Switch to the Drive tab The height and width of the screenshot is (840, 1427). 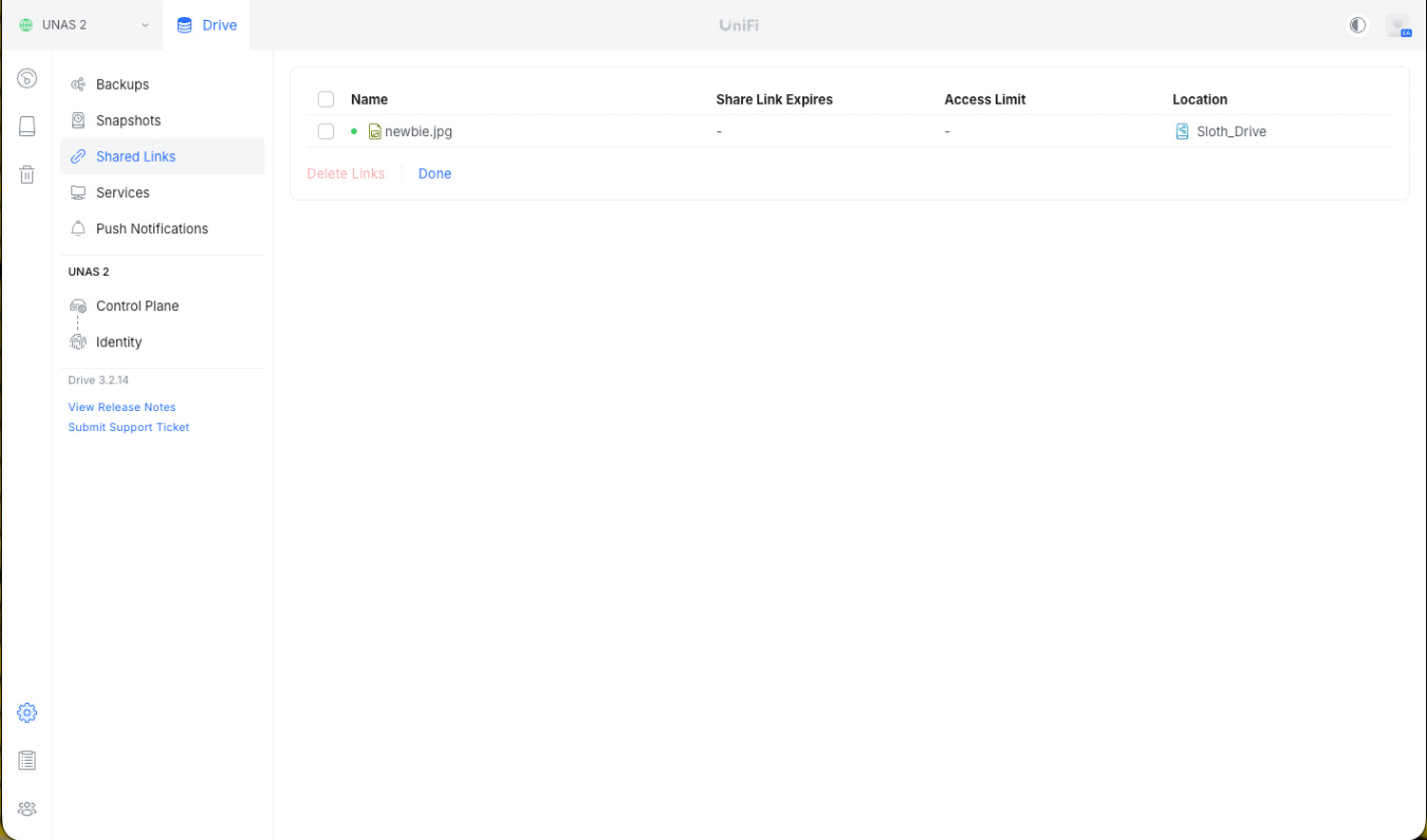(206, 25)
